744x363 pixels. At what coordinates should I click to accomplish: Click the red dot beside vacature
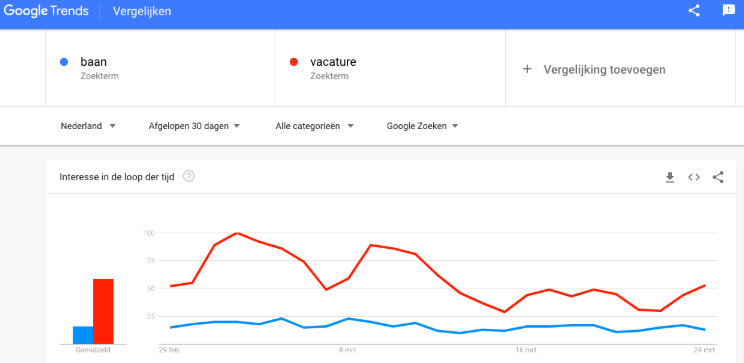pyautogui.click(x=294, y=62)
